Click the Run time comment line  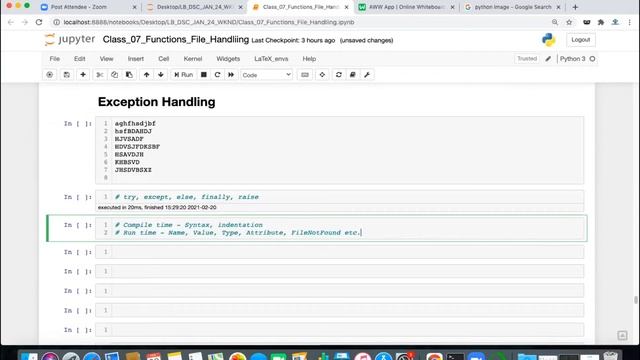(x=238, y=233)
